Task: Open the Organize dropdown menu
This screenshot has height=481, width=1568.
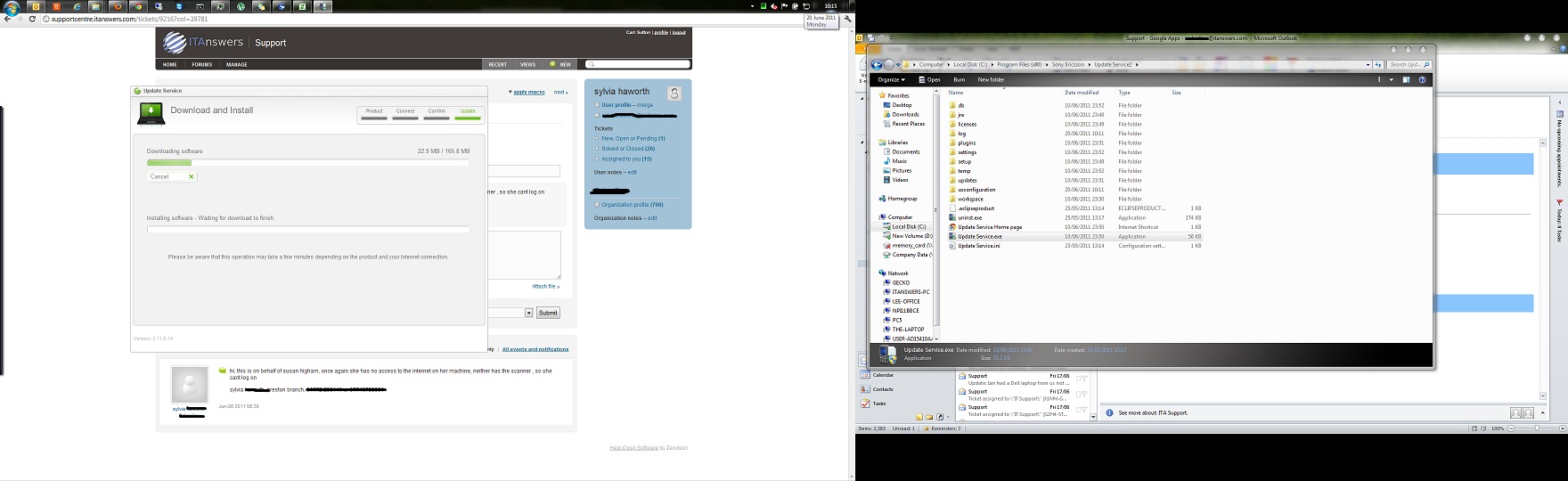Action: (x=891, y=79)
